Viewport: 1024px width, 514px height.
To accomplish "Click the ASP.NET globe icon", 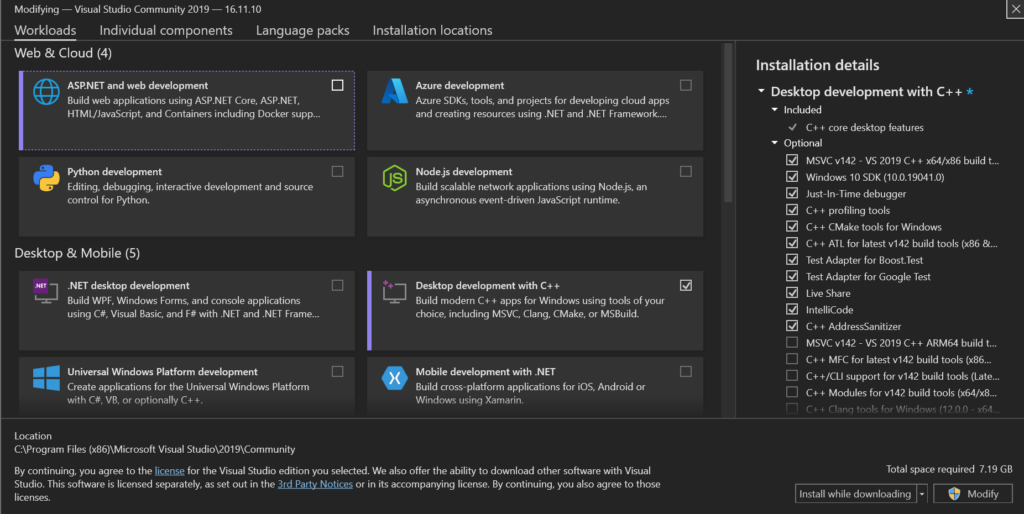I will point(46,92).
